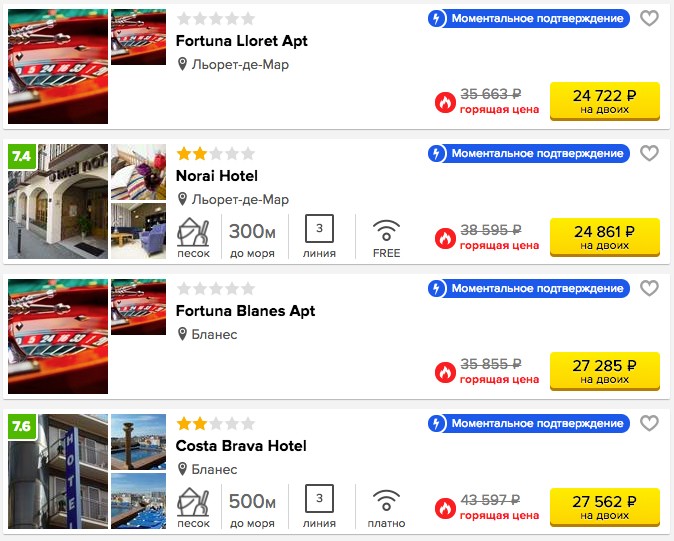The width and height of the screenshot is (674, 541).
Task: Click heart icon on Fortuna Blanes Apt
Action: coord(649,288)
